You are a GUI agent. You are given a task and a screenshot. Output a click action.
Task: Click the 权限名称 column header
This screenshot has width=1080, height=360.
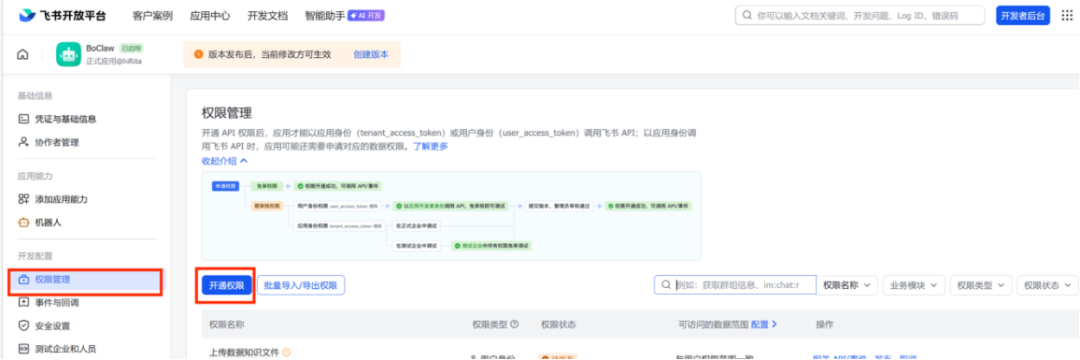click(x=227, y=324)
